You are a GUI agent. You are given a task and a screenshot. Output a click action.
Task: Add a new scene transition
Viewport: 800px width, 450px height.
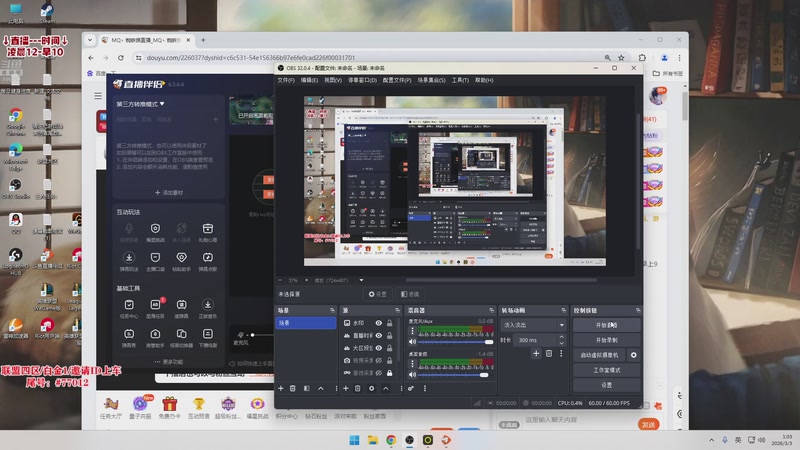click(536, 353)
